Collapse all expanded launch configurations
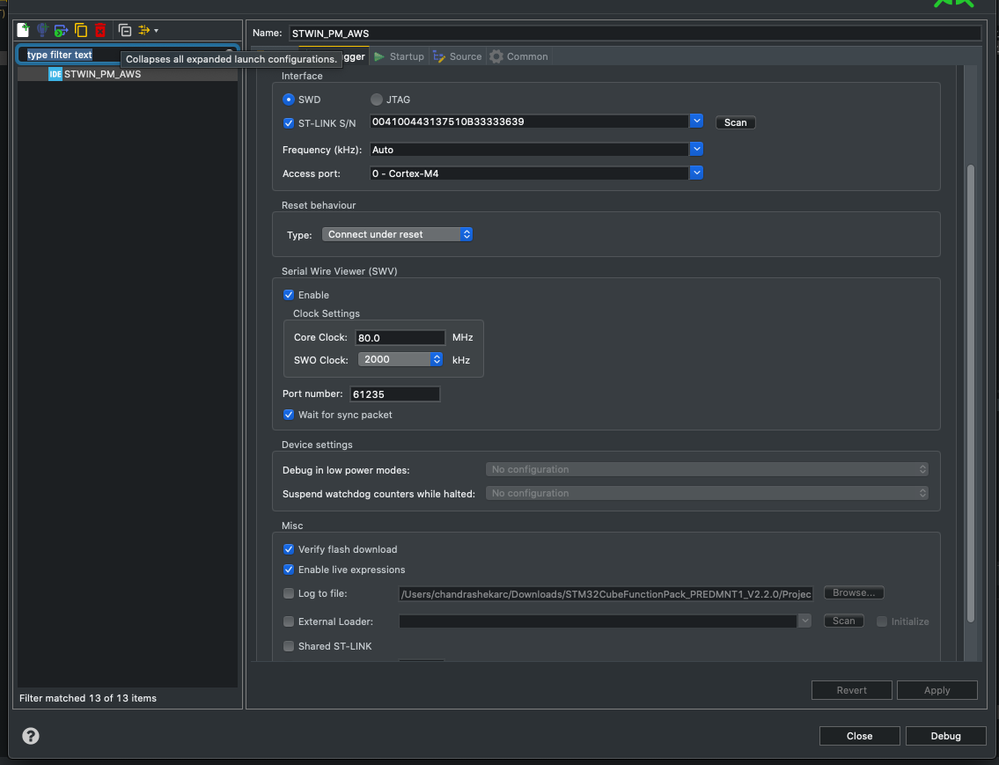The image size is (999, 765). tap(125, 30)
